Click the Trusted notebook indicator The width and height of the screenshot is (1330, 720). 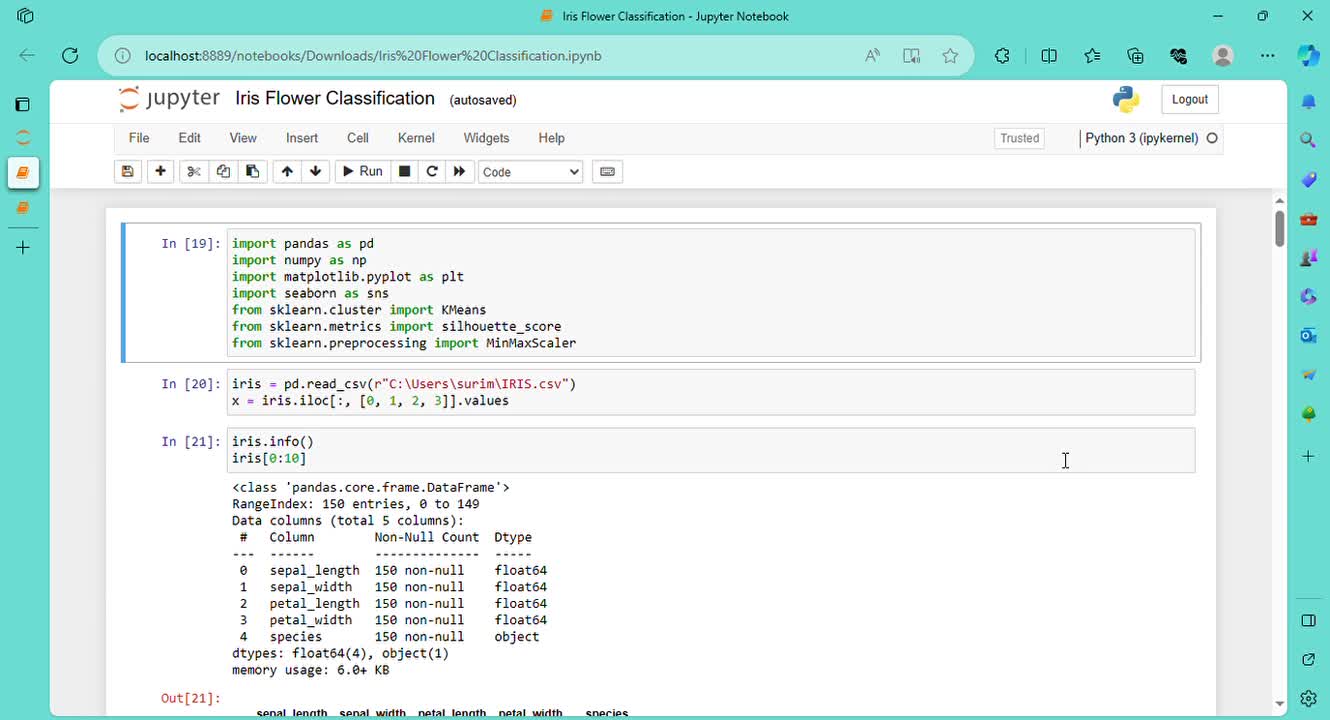tap(1020, 138)
